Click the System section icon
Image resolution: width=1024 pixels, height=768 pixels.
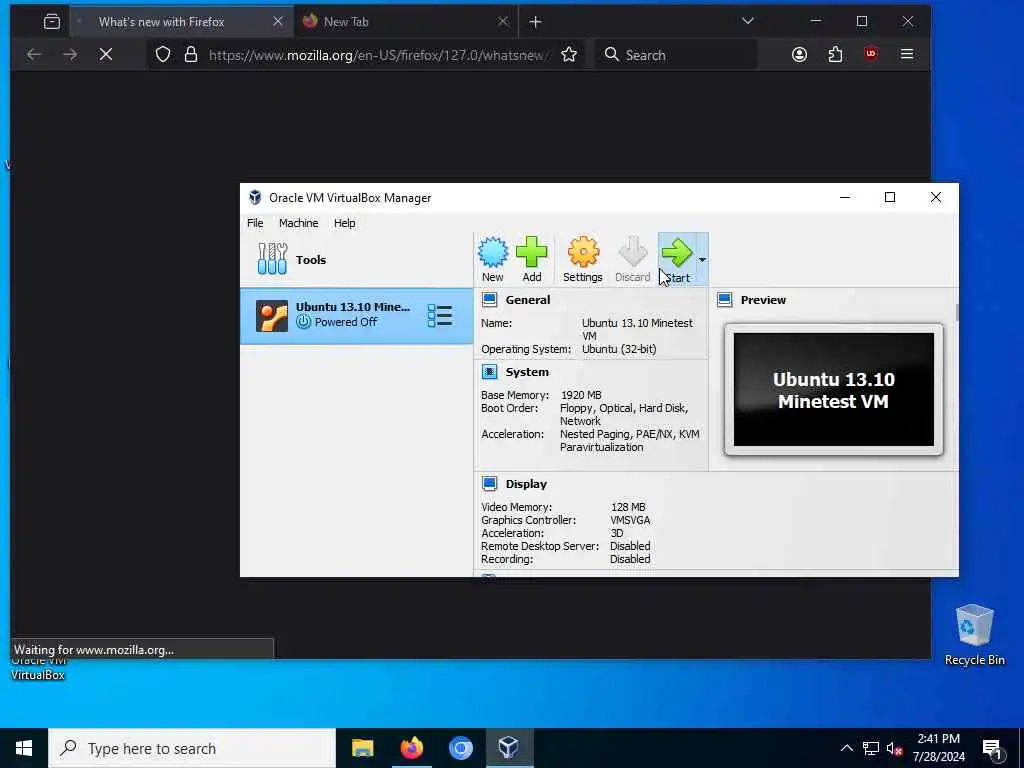click(x=489, y=372)
